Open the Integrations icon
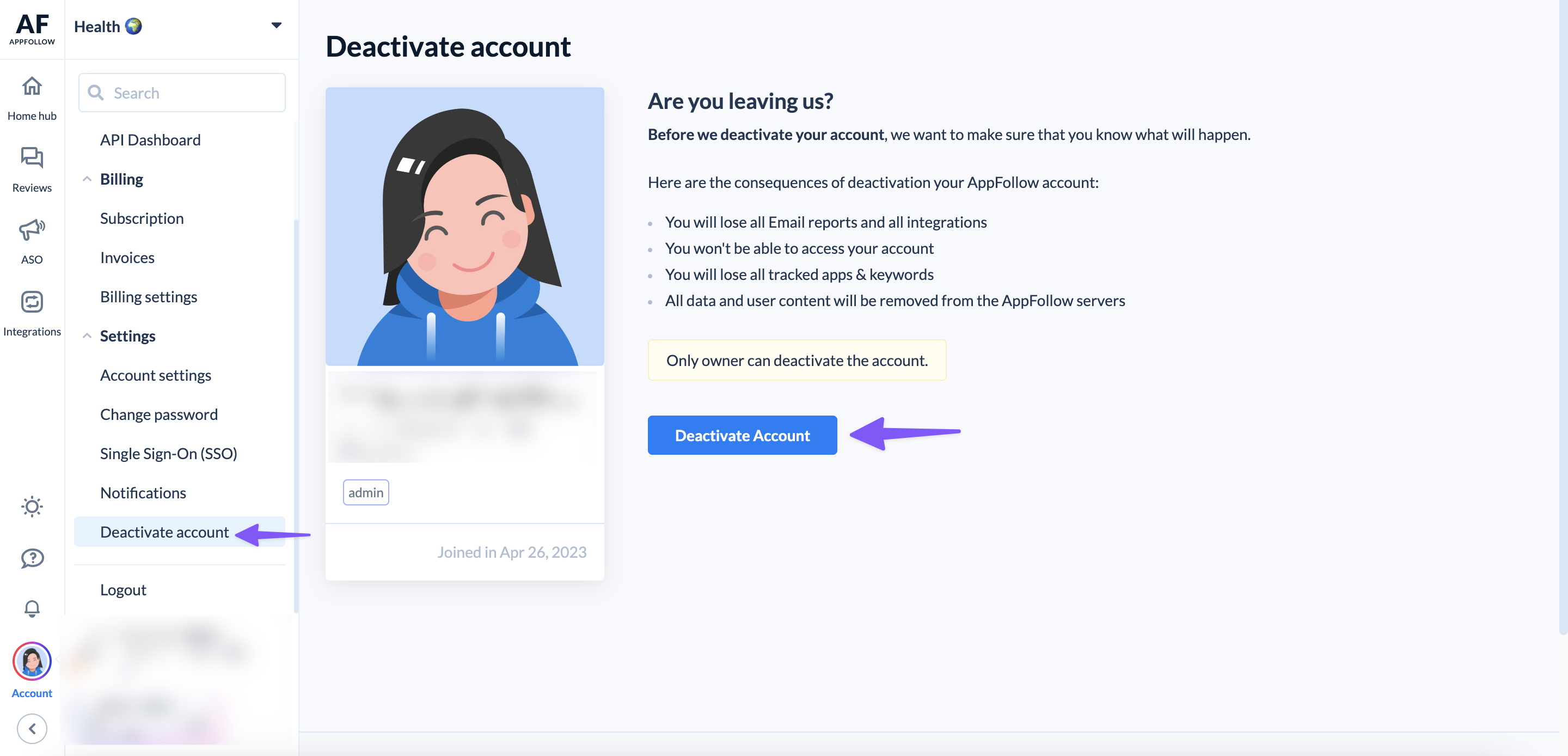Viewport: 1568px width, 756px height. coord(32,302)
